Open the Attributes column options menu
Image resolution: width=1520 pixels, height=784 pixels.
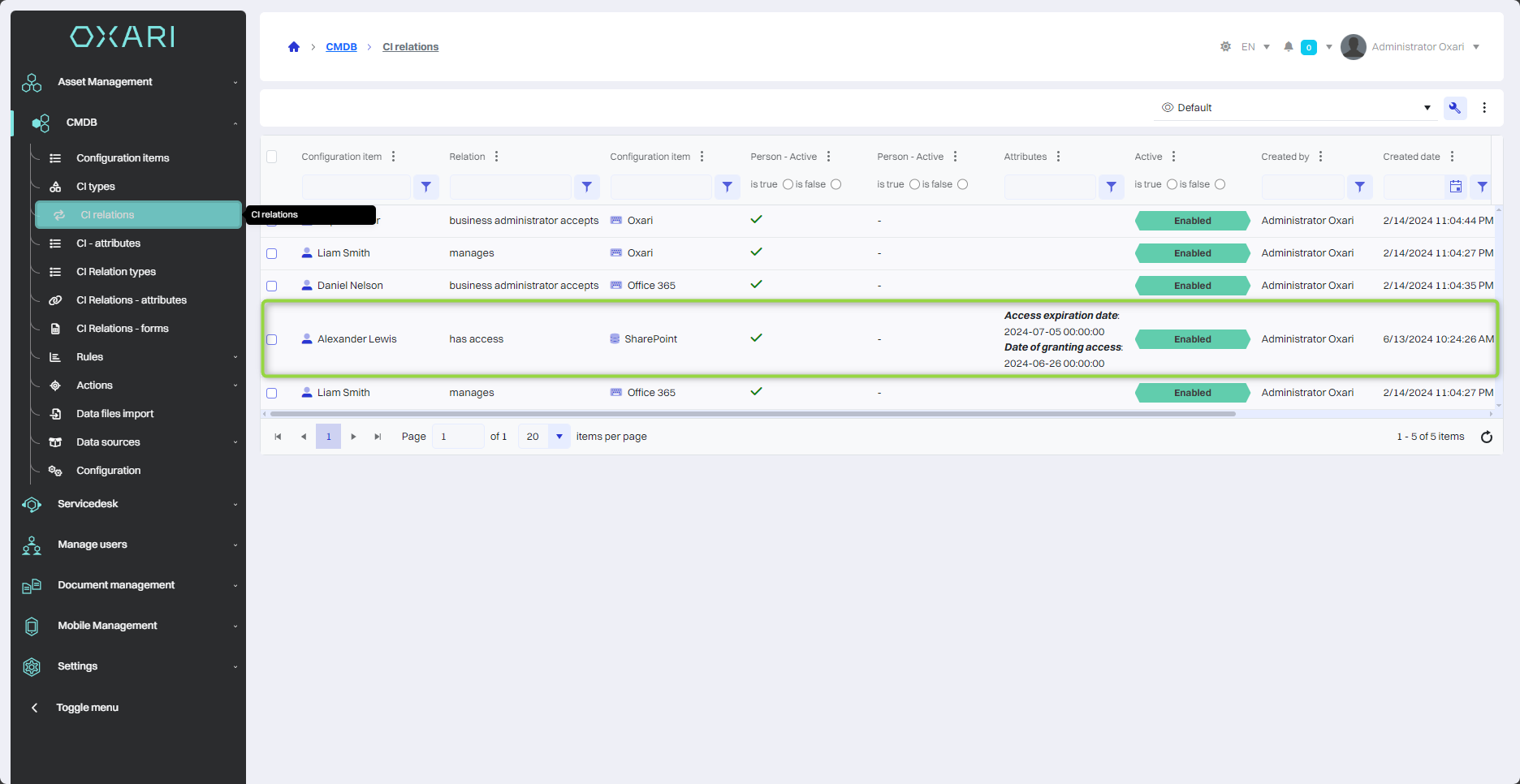[x=1058, y=157]
